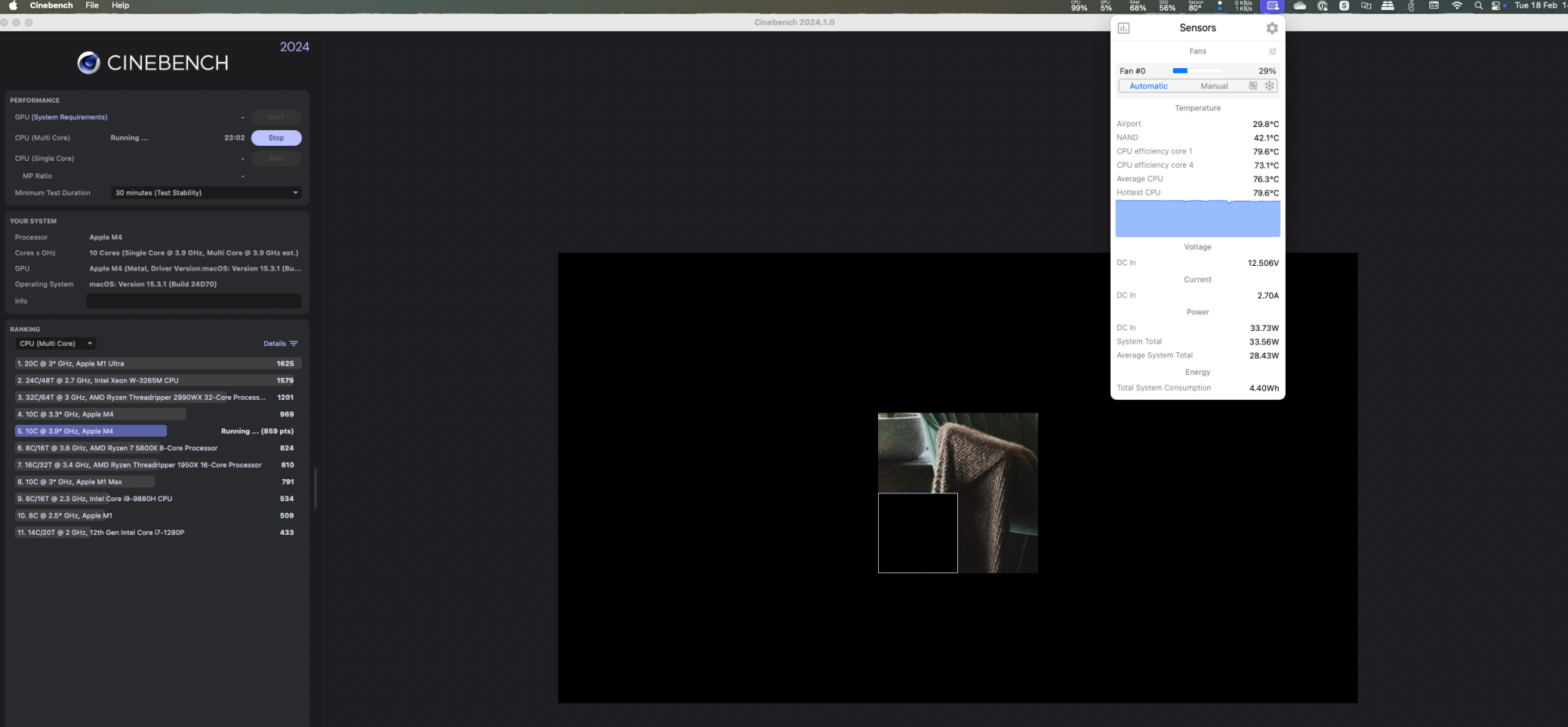
Task: Select ranking row AMD Ryzen Threadripper 1950X
Action: pos(158,465)
